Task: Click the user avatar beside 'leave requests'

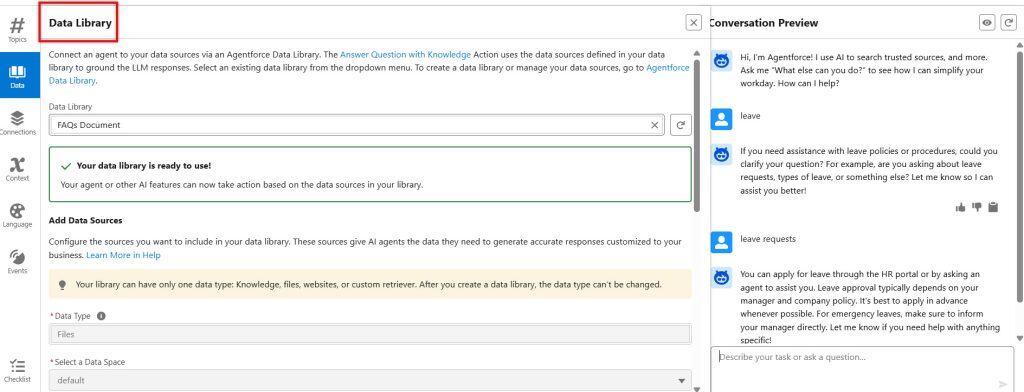Action: pos(721,242)
